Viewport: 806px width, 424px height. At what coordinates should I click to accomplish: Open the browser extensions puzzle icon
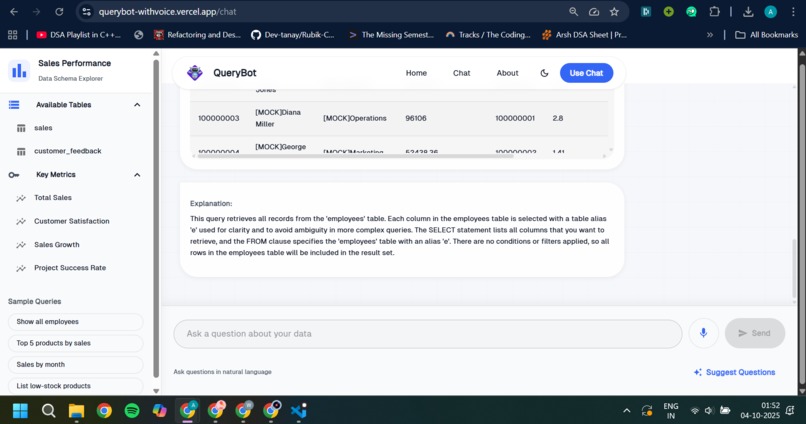click(x=714, y=11)
